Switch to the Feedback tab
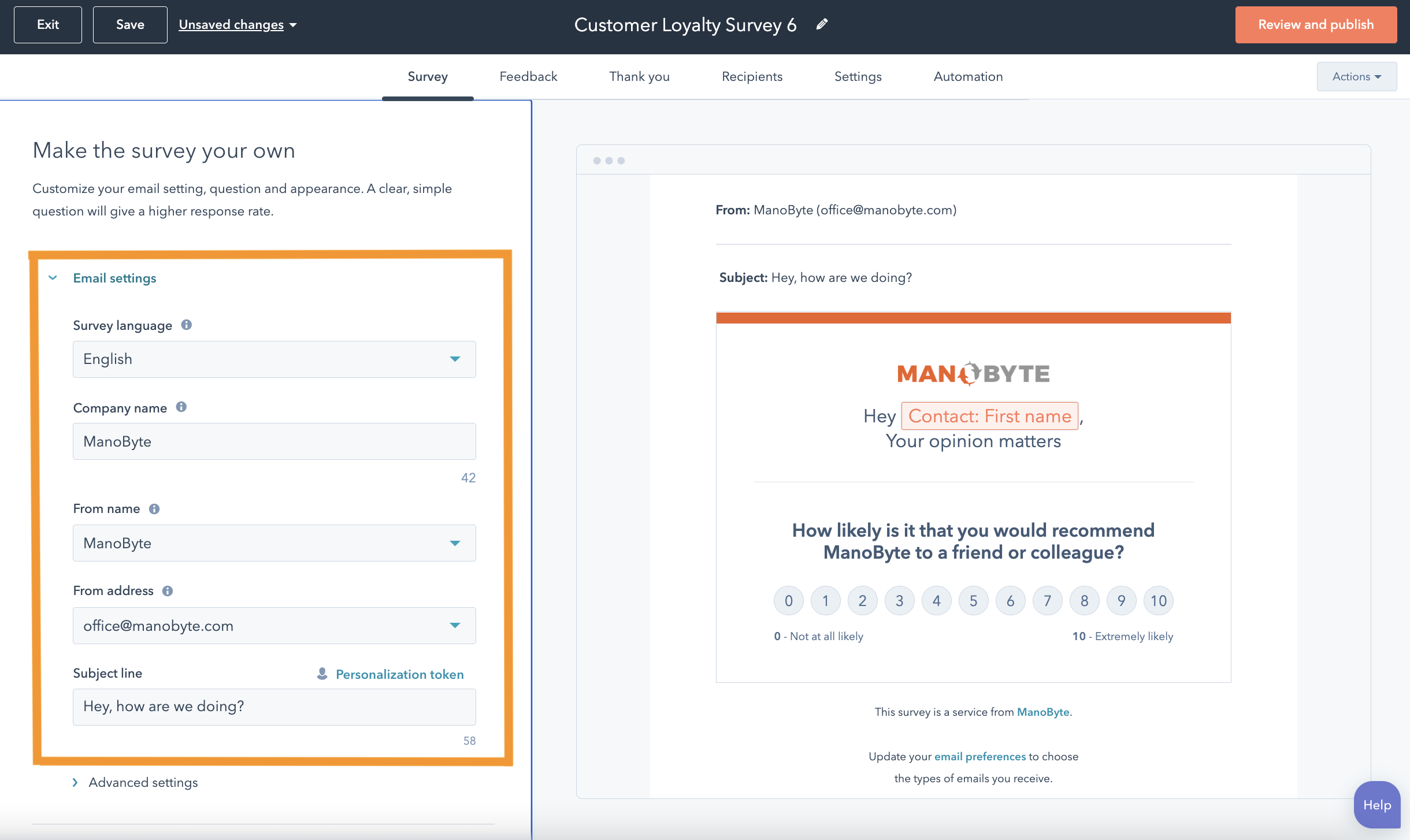 coord(528,76)
